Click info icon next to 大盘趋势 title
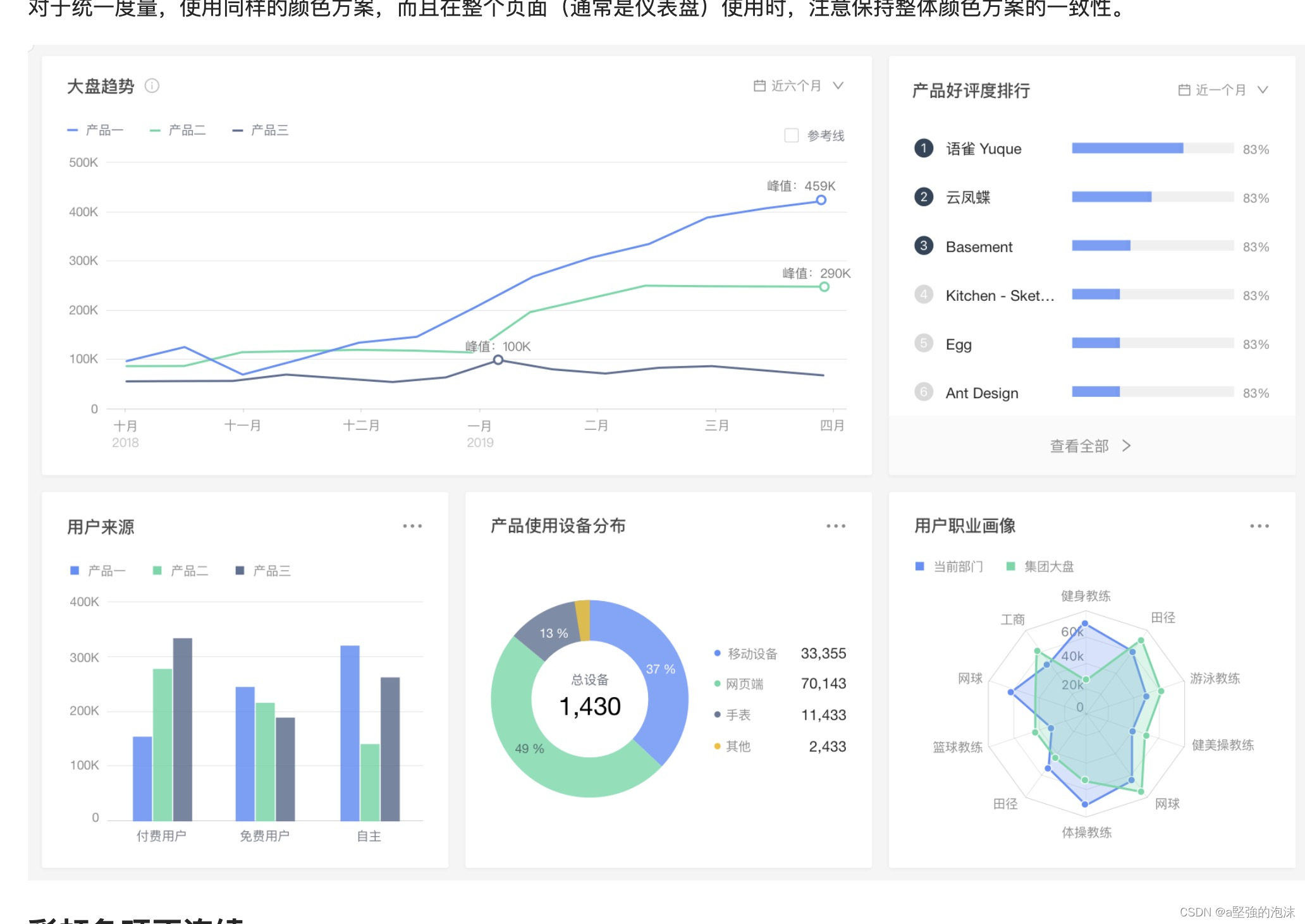The height and width of the screenshot is (924, 1305). pos(152,85)
